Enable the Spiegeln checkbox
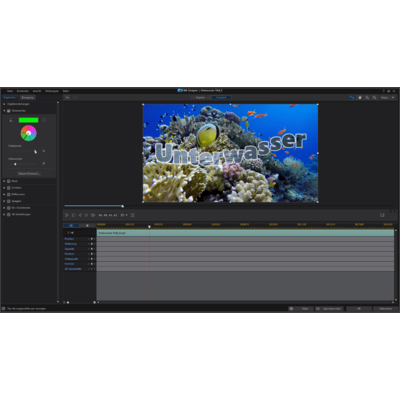The width and height of the screenshot is (400, 400). (x=9, y=201)
